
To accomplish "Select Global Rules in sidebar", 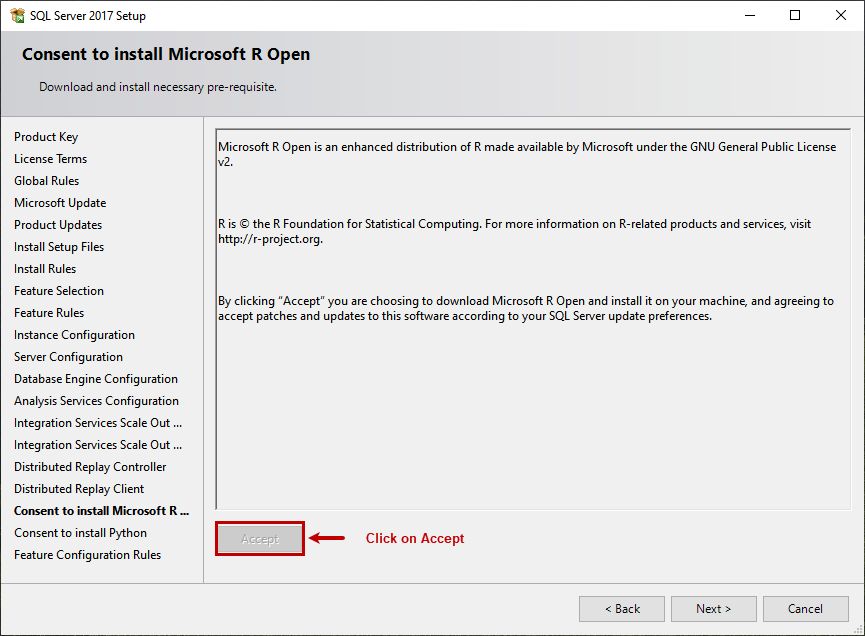I will 46,181.
